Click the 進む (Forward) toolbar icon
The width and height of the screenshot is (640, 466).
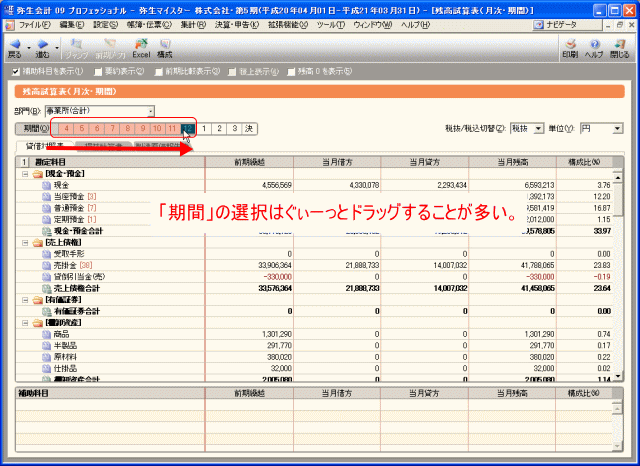coord(42,46)
